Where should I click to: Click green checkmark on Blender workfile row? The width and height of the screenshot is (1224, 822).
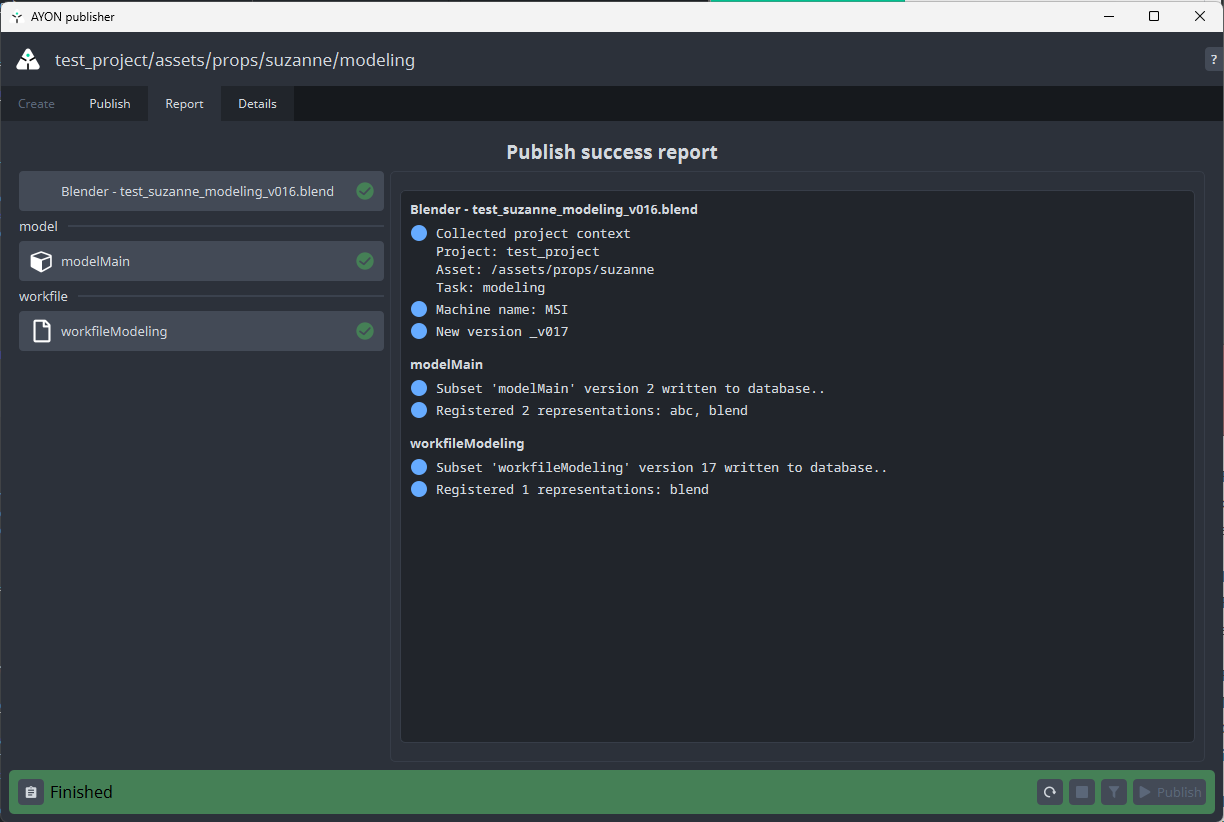[365, 191]
